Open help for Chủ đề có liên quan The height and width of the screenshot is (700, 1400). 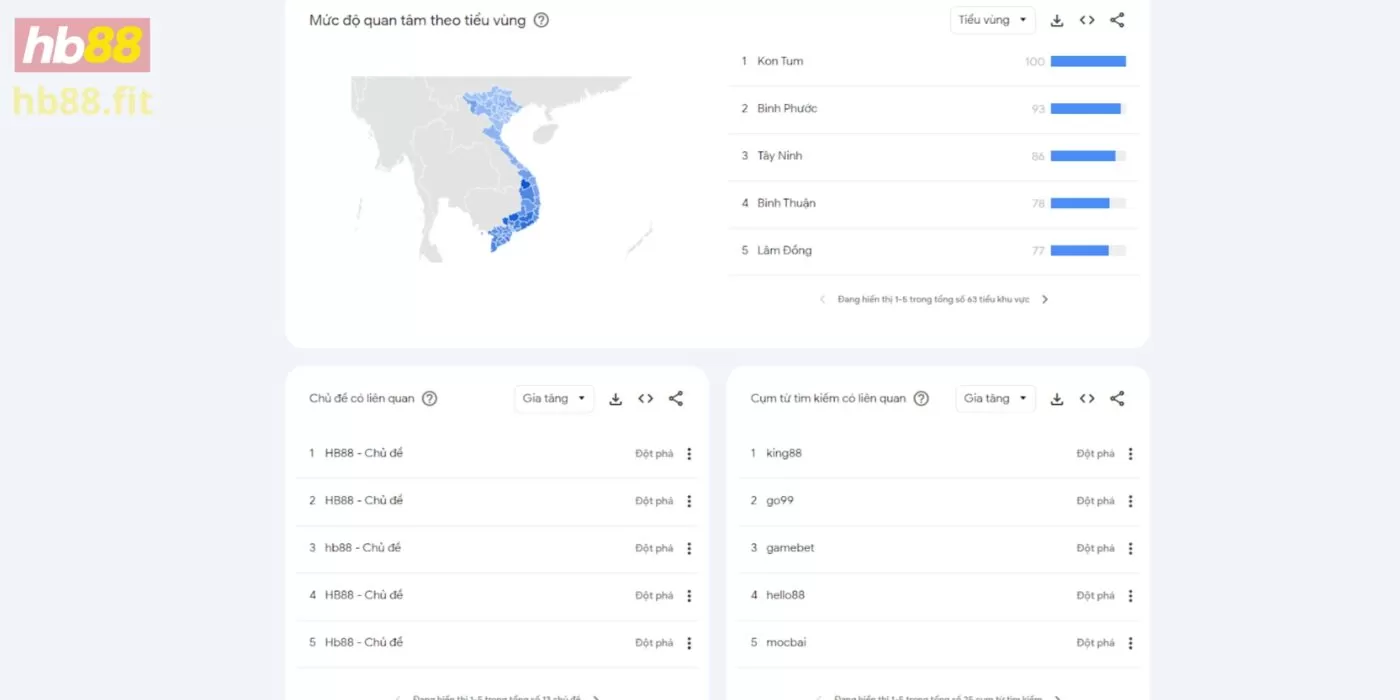[429, 398]
